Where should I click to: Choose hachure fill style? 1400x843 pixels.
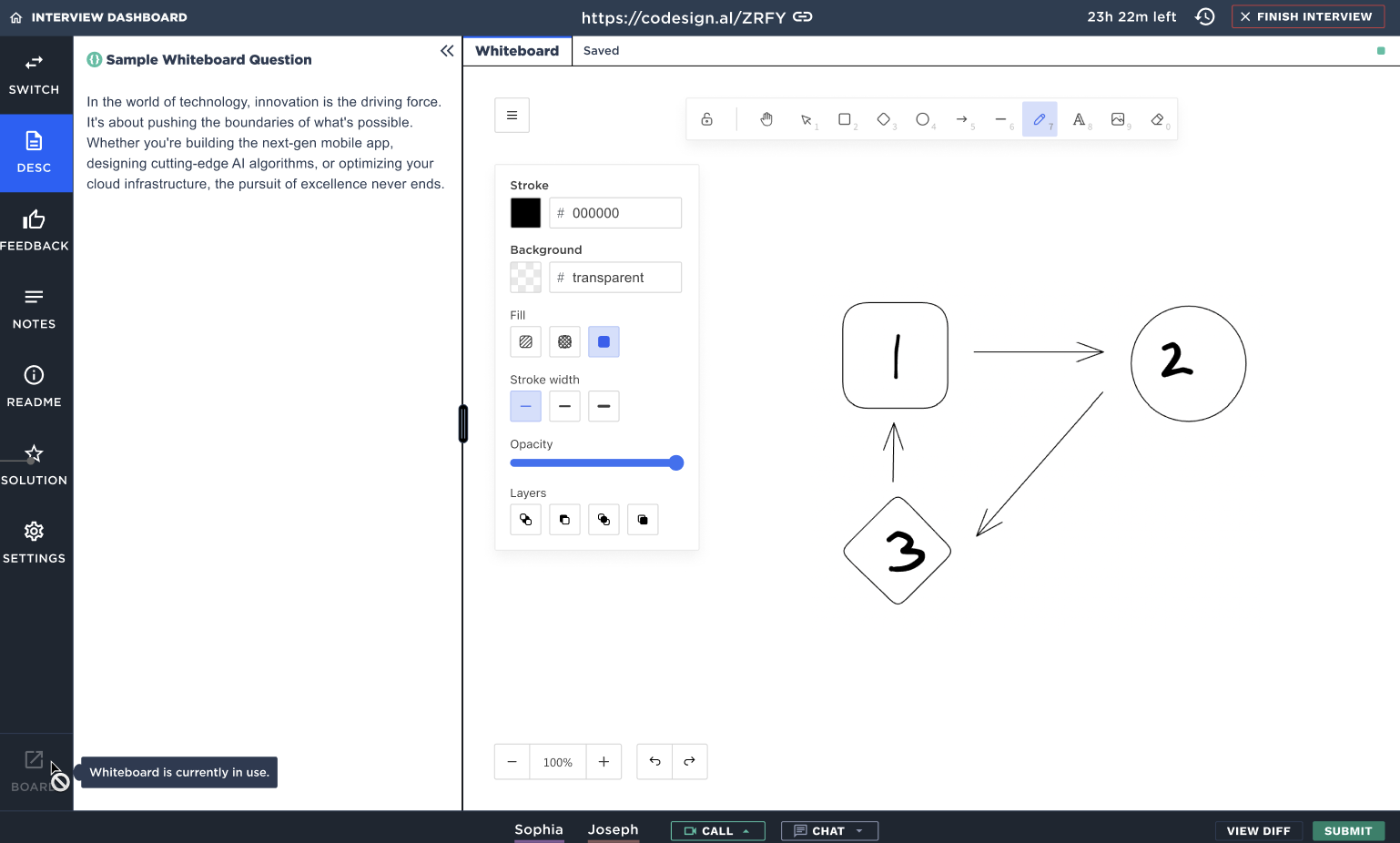click(526, 342)
